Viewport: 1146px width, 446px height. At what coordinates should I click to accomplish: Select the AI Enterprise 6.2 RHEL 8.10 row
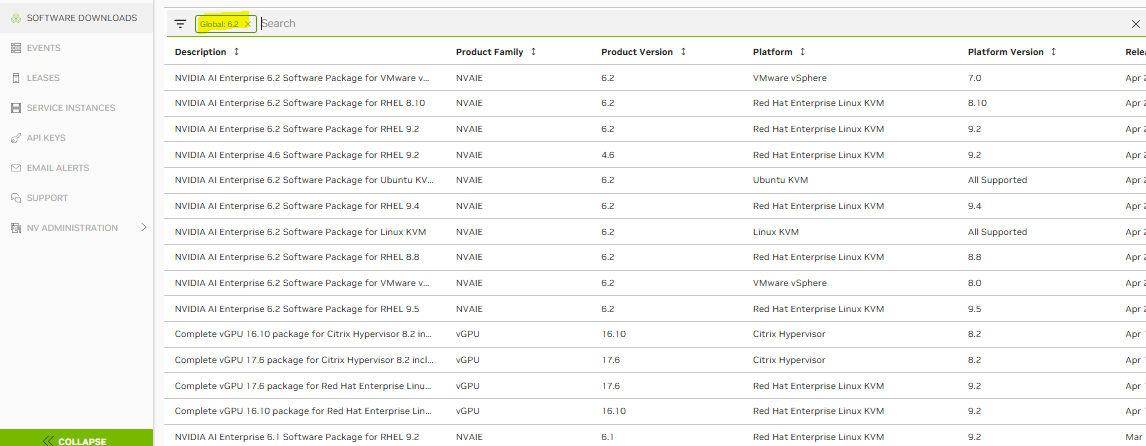pyautogui.click(x=656, y=103)
